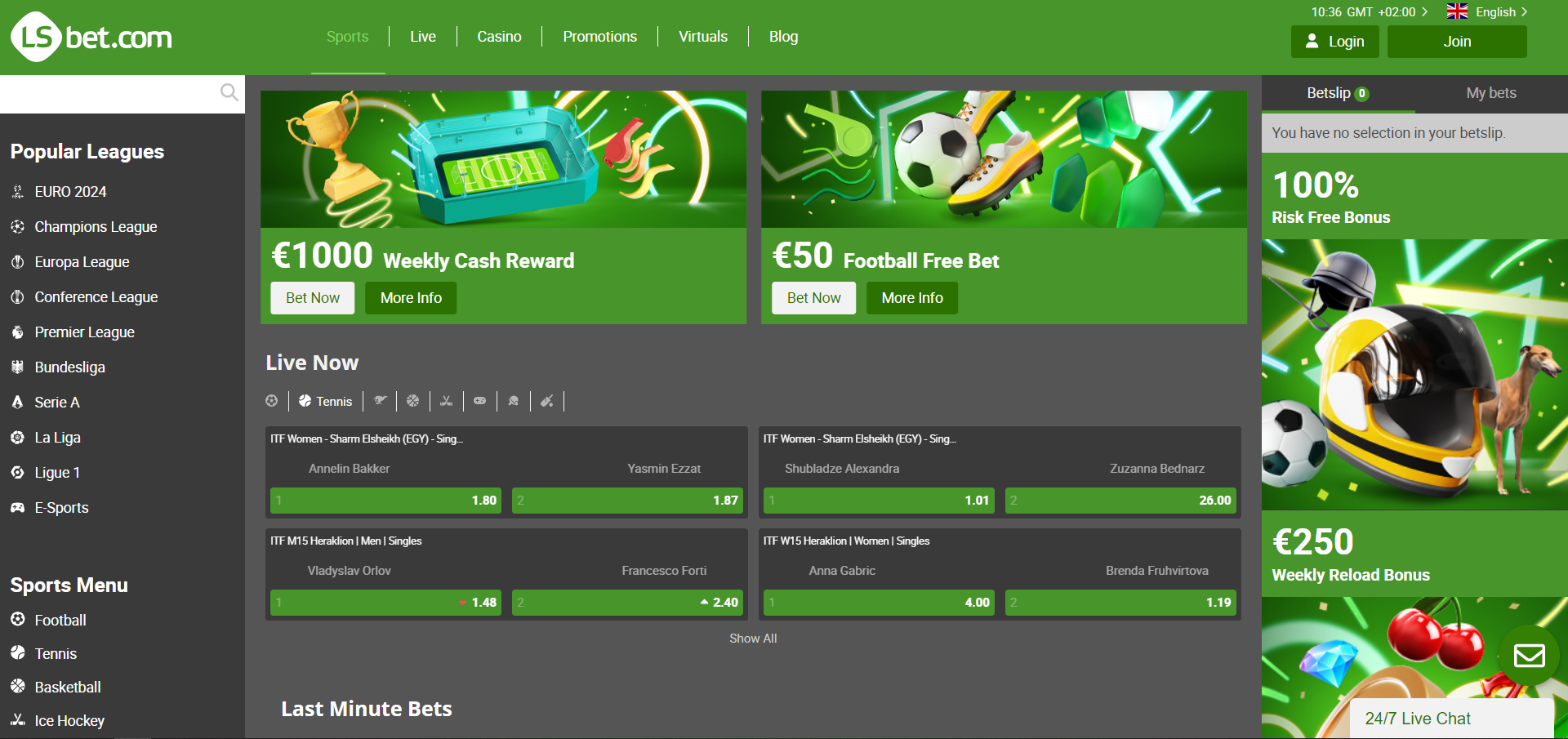Image resolution: width=1568 pixels, height=739 pixels.
Task: Select the ice hockey sticks icon
Action: click(446, 401)
